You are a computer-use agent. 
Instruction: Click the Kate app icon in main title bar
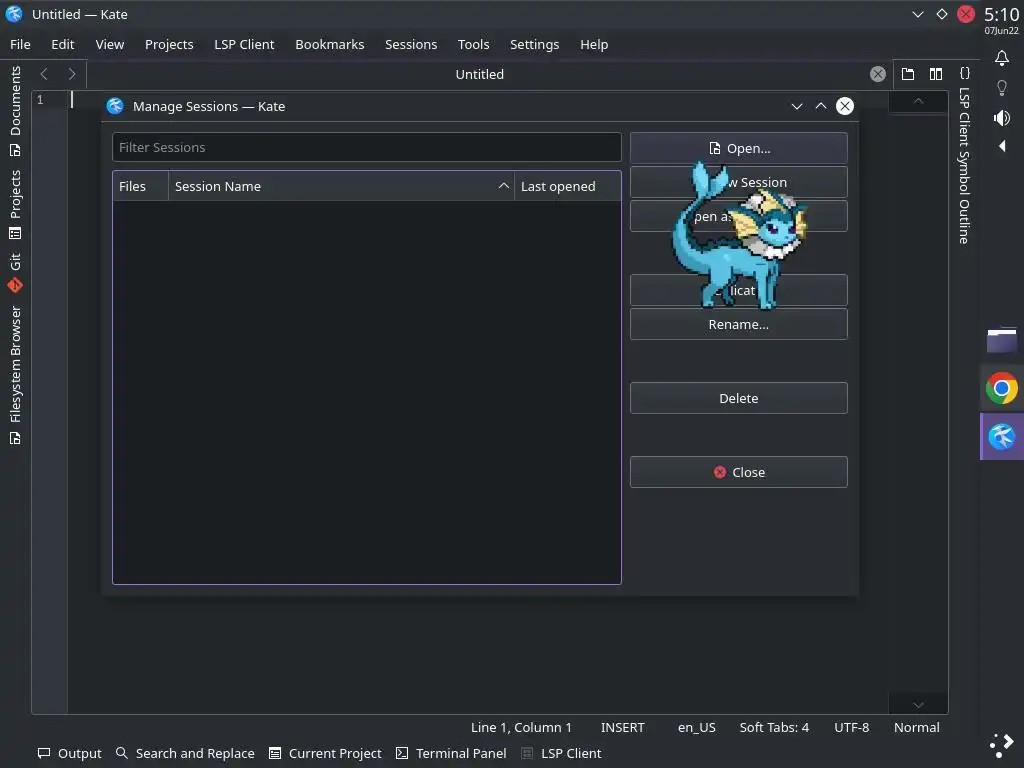pos(14,14)
